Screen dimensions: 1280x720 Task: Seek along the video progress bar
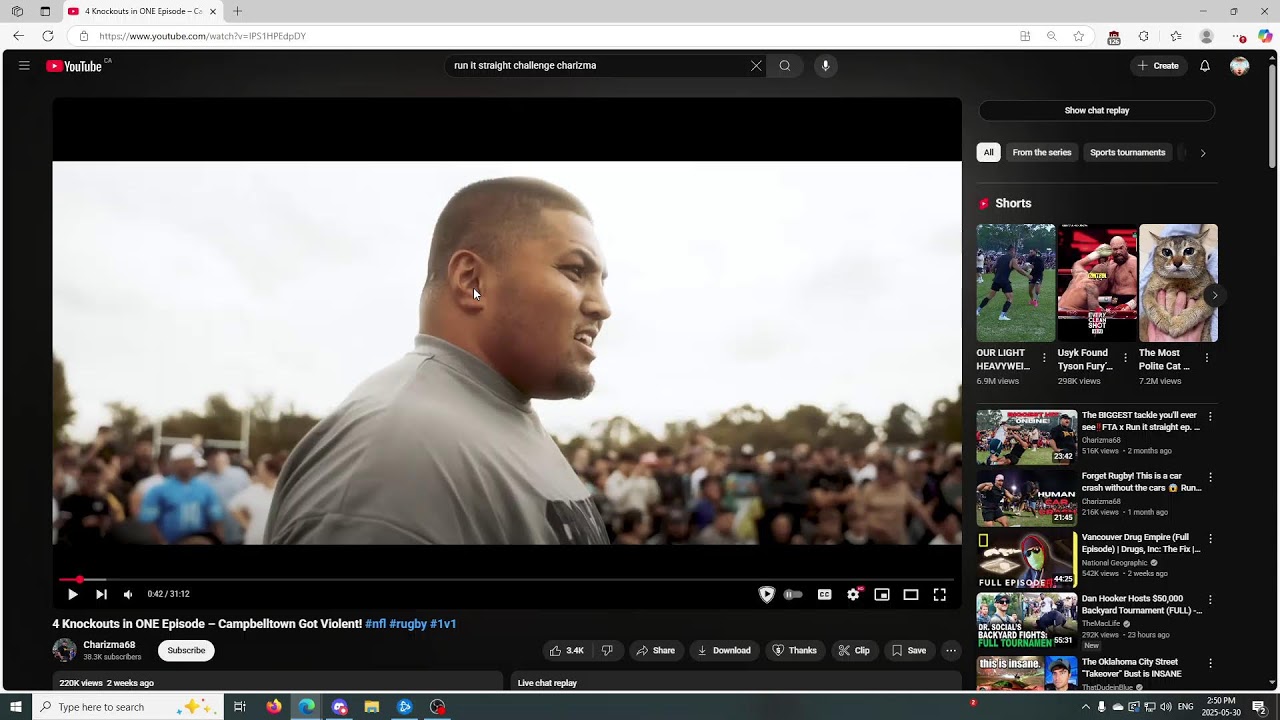coord(500,579)
